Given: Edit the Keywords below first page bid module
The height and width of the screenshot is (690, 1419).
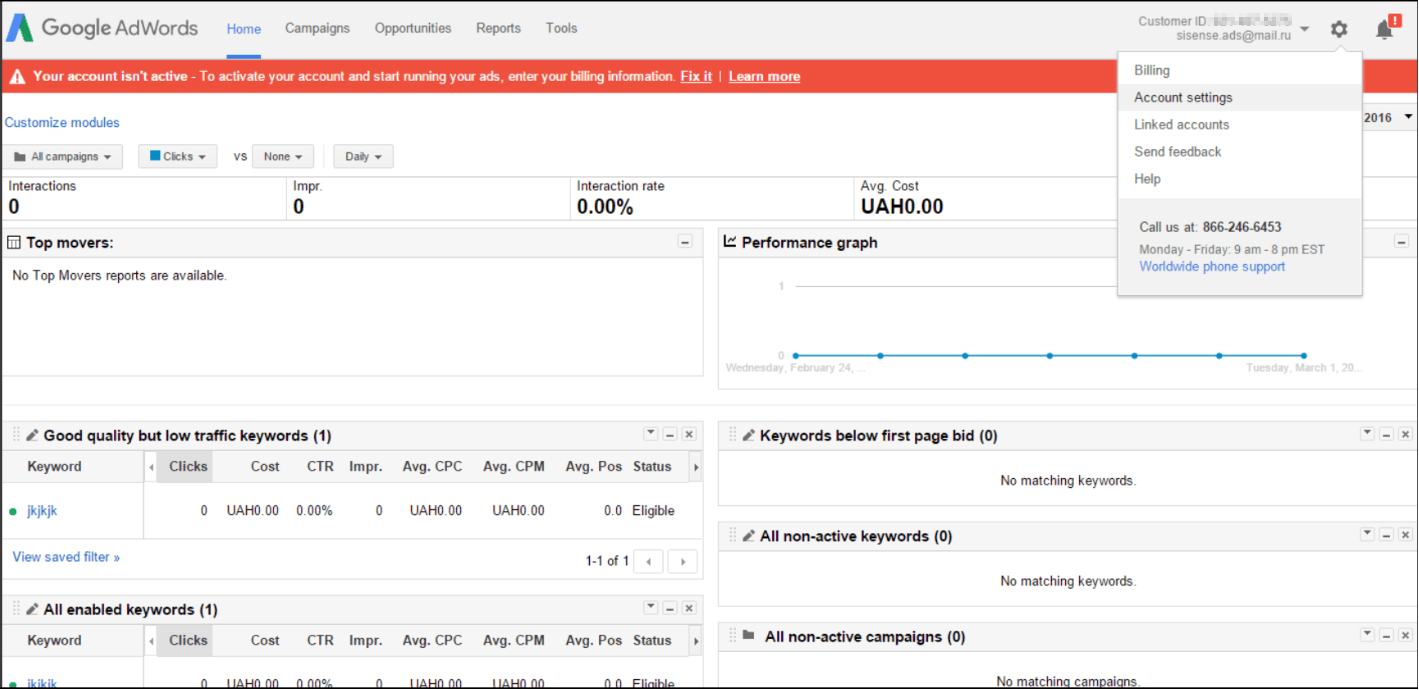Looking at the screenshot, I should tap(748, 435).
